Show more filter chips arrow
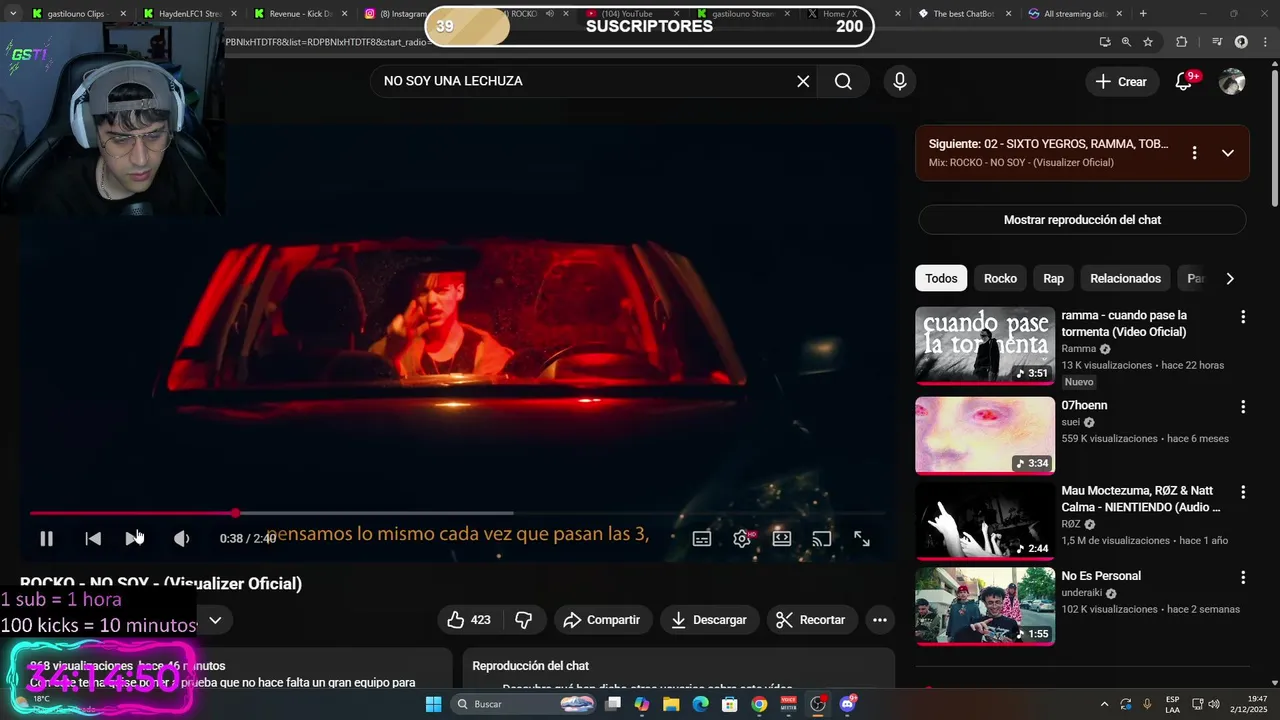 pos(1230,278)
